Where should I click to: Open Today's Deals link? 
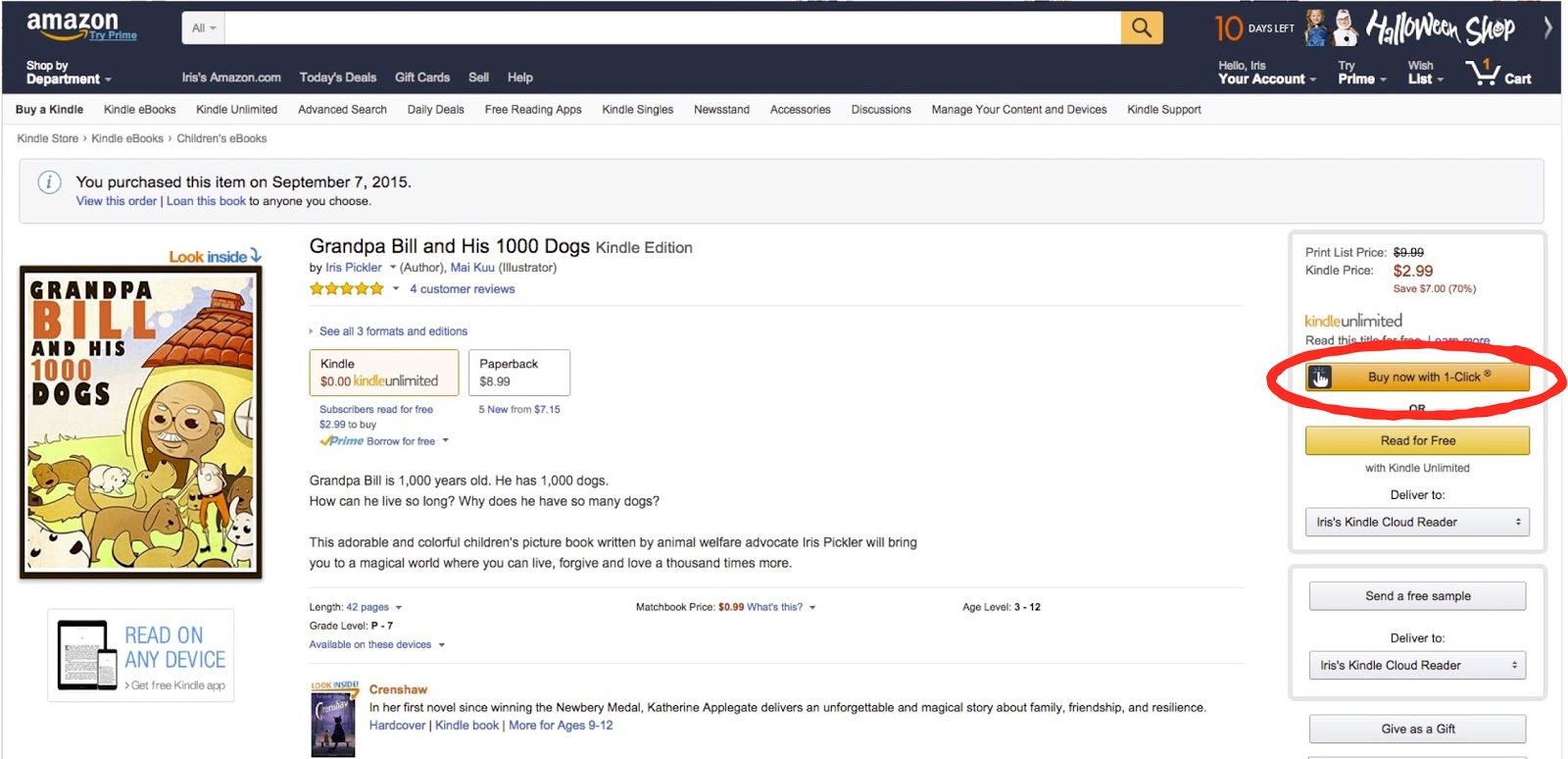pos(338,77)
